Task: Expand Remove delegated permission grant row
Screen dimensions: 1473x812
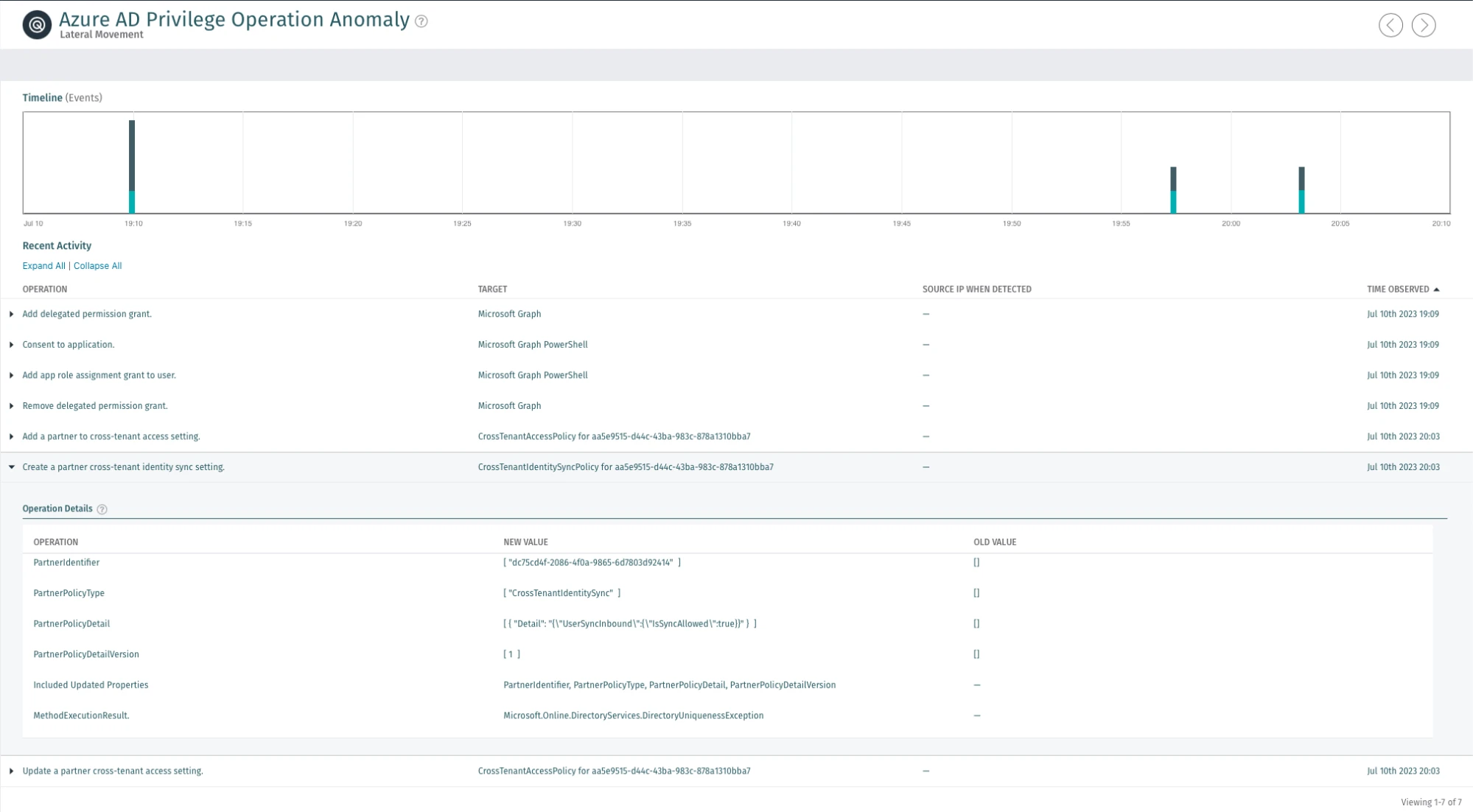Action: [12, 406]
